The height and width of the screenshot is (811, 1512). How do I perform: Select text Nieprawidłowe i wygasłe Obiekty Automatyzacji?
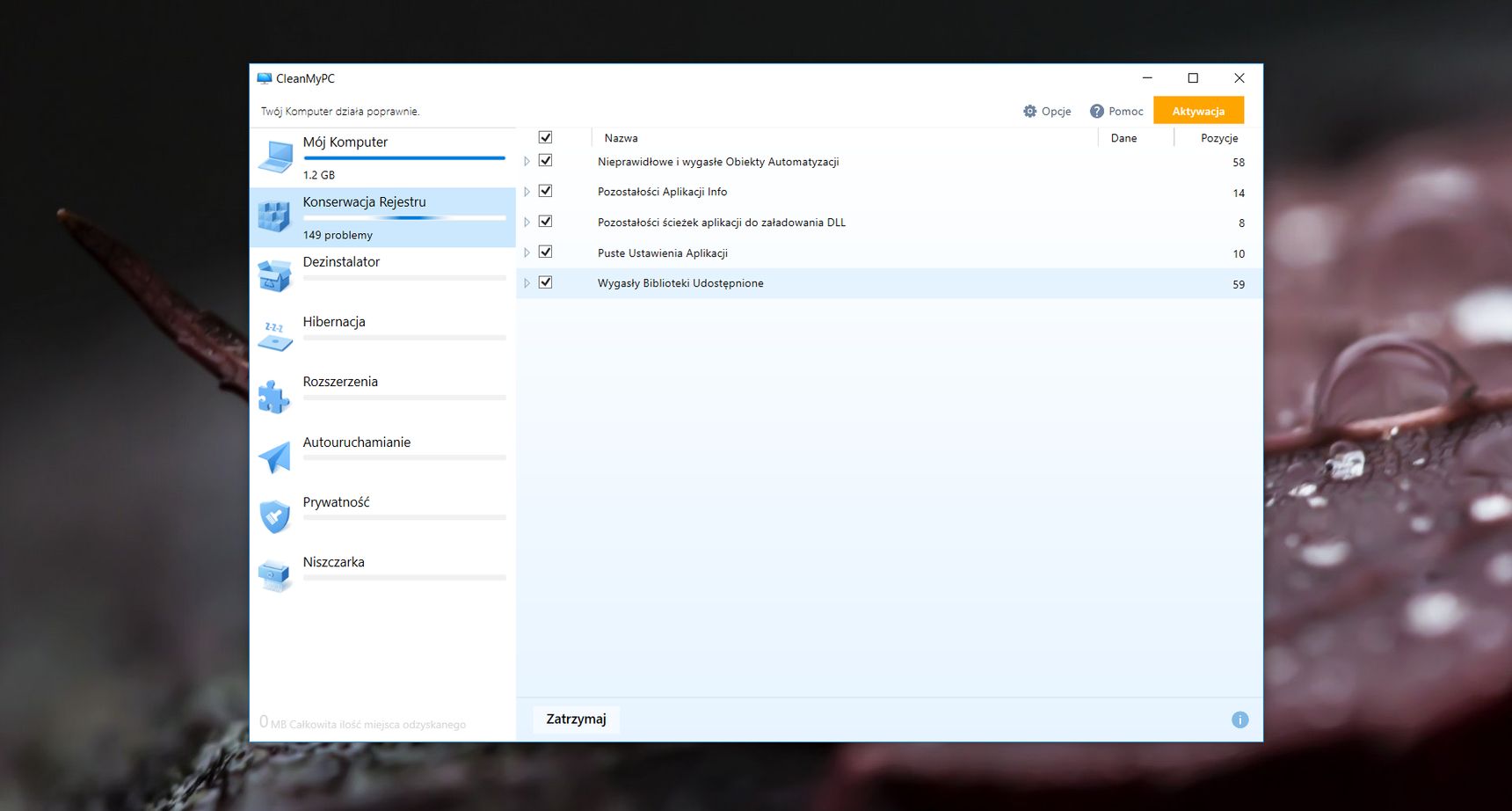coord(718,162)
